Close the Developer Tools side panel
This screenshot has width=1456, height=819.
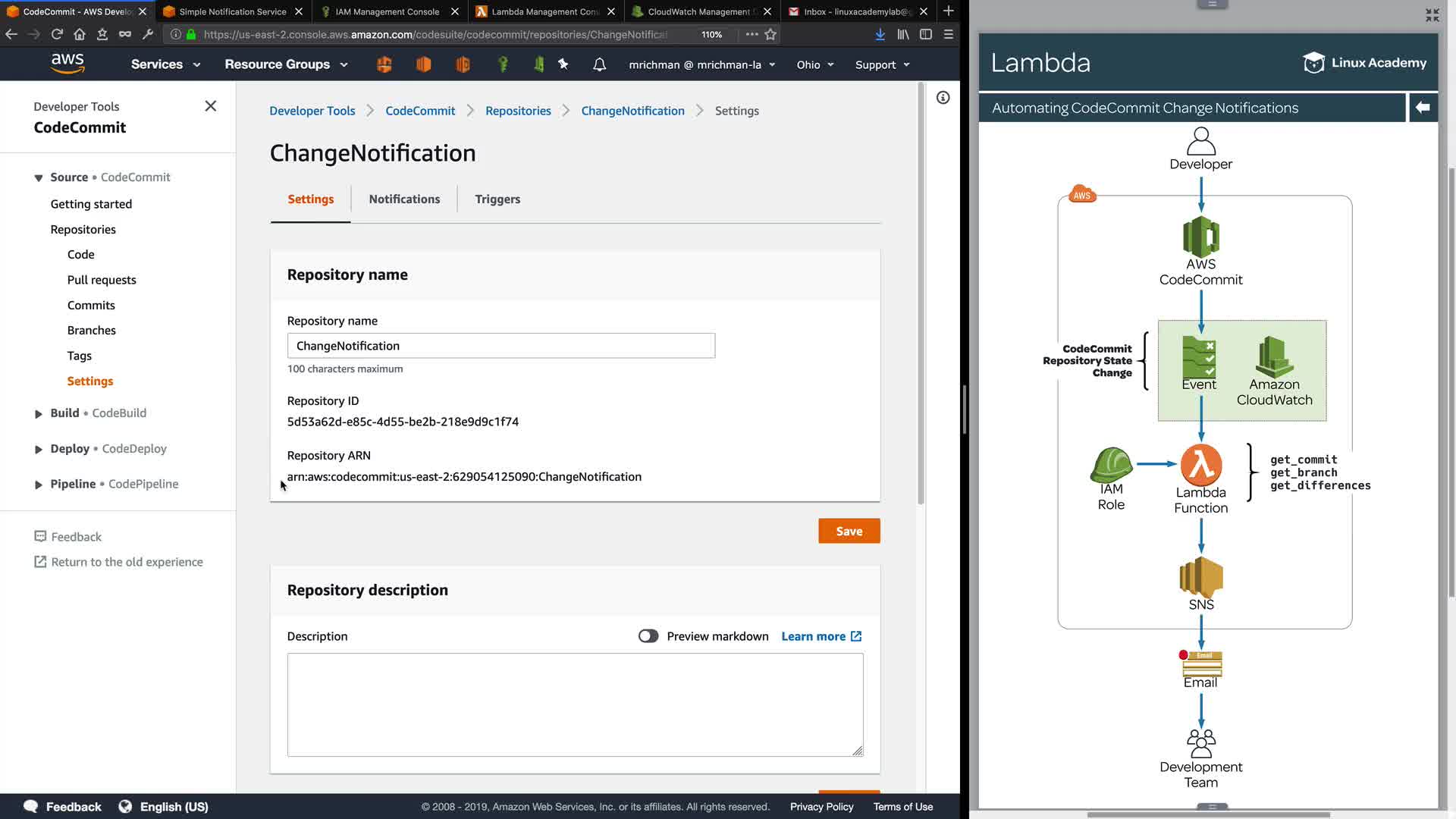point(211,106)
